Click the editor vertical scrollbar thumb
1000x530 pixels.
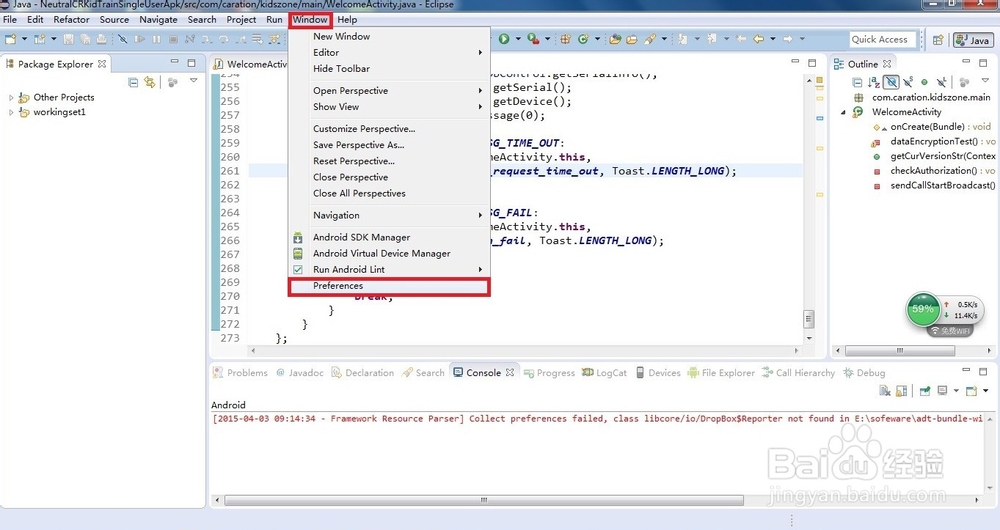809,318
